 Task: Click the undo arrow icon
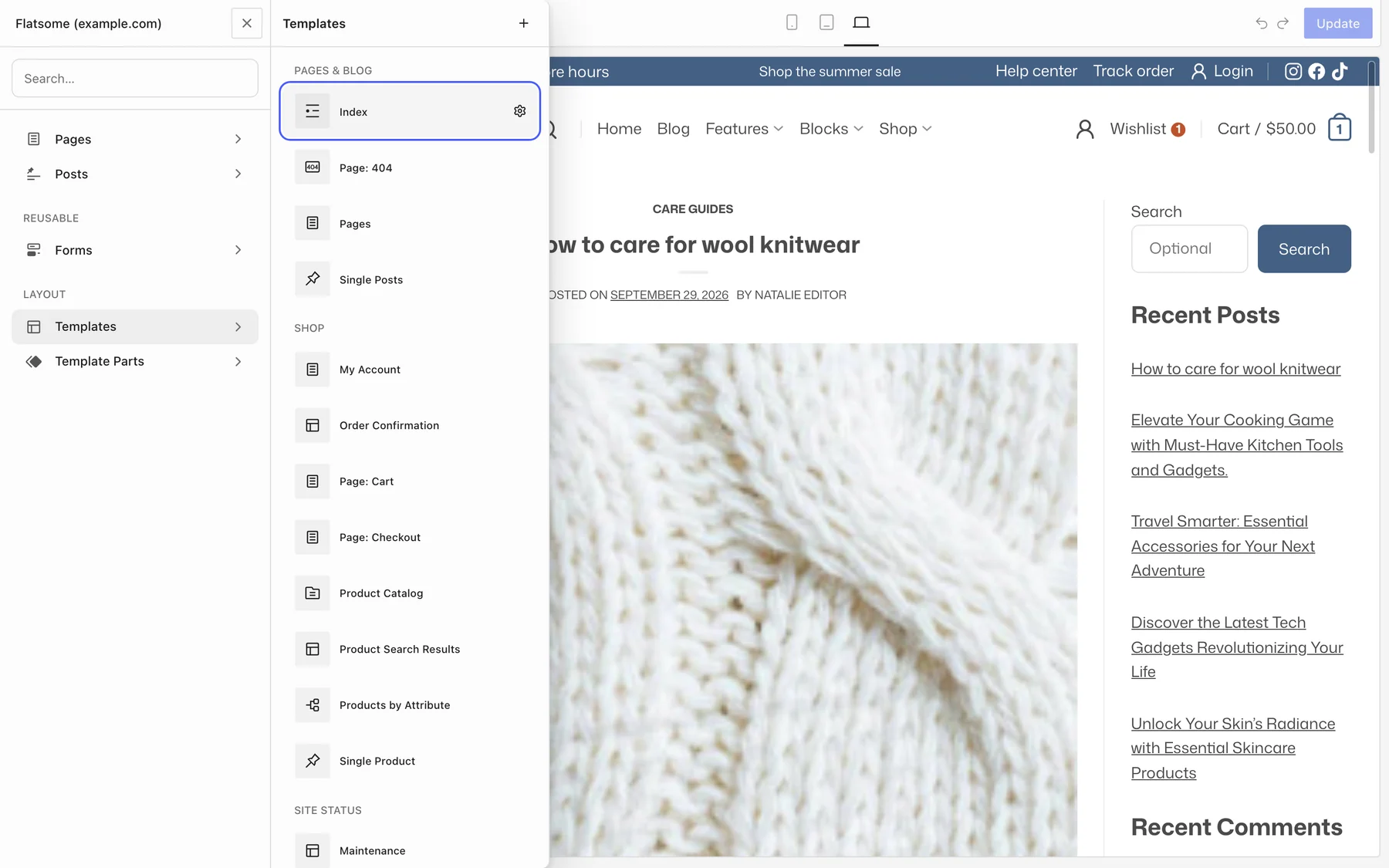[x=1261, y=23]
